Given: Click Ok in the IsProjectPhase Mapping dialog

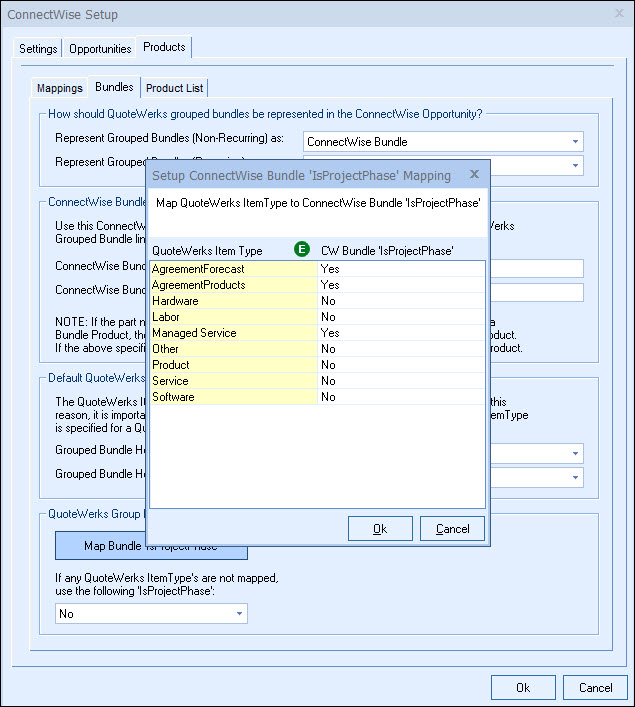Looking at the screenshot, I should (380, 528).
